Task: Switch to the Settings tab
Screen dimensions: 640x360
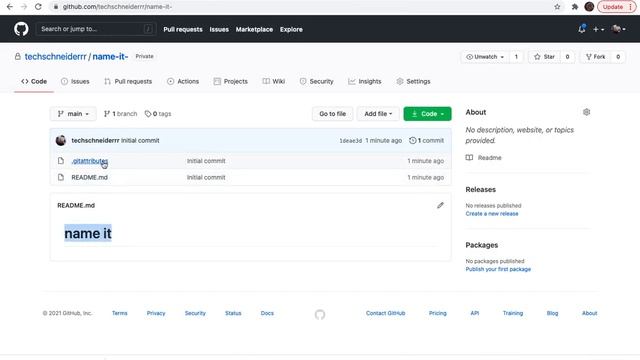Action: (x=413, y=82)
